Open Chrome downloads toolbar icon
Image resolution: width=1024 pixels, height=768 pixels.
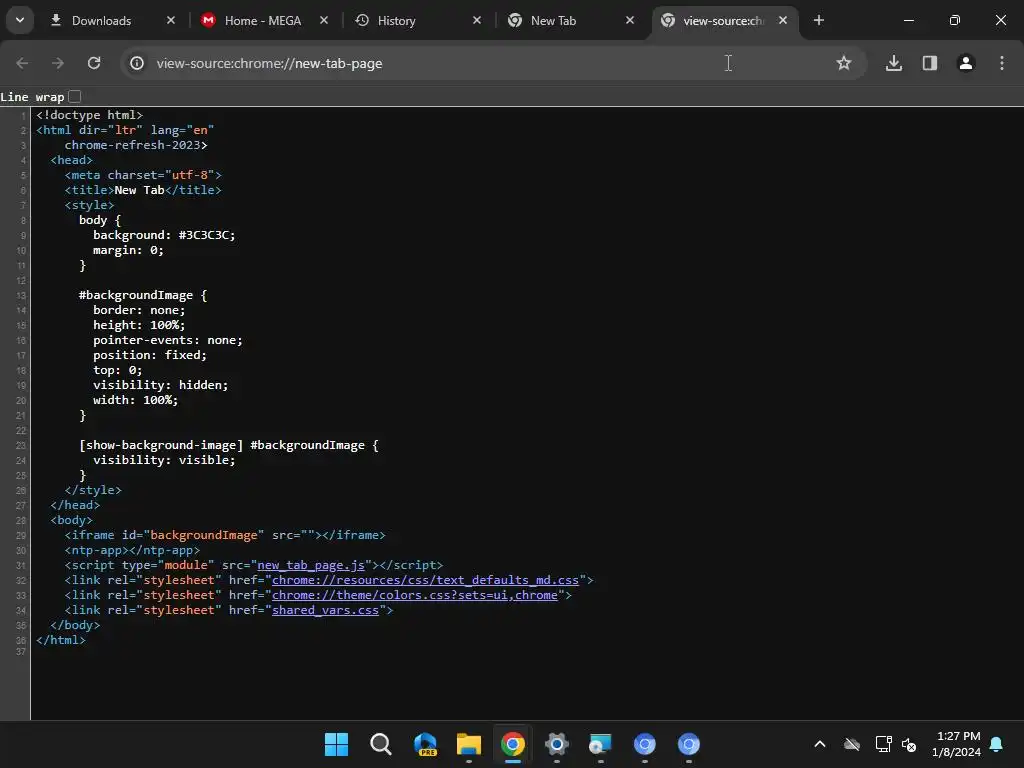pyautogui.click(x=894, y=63)
